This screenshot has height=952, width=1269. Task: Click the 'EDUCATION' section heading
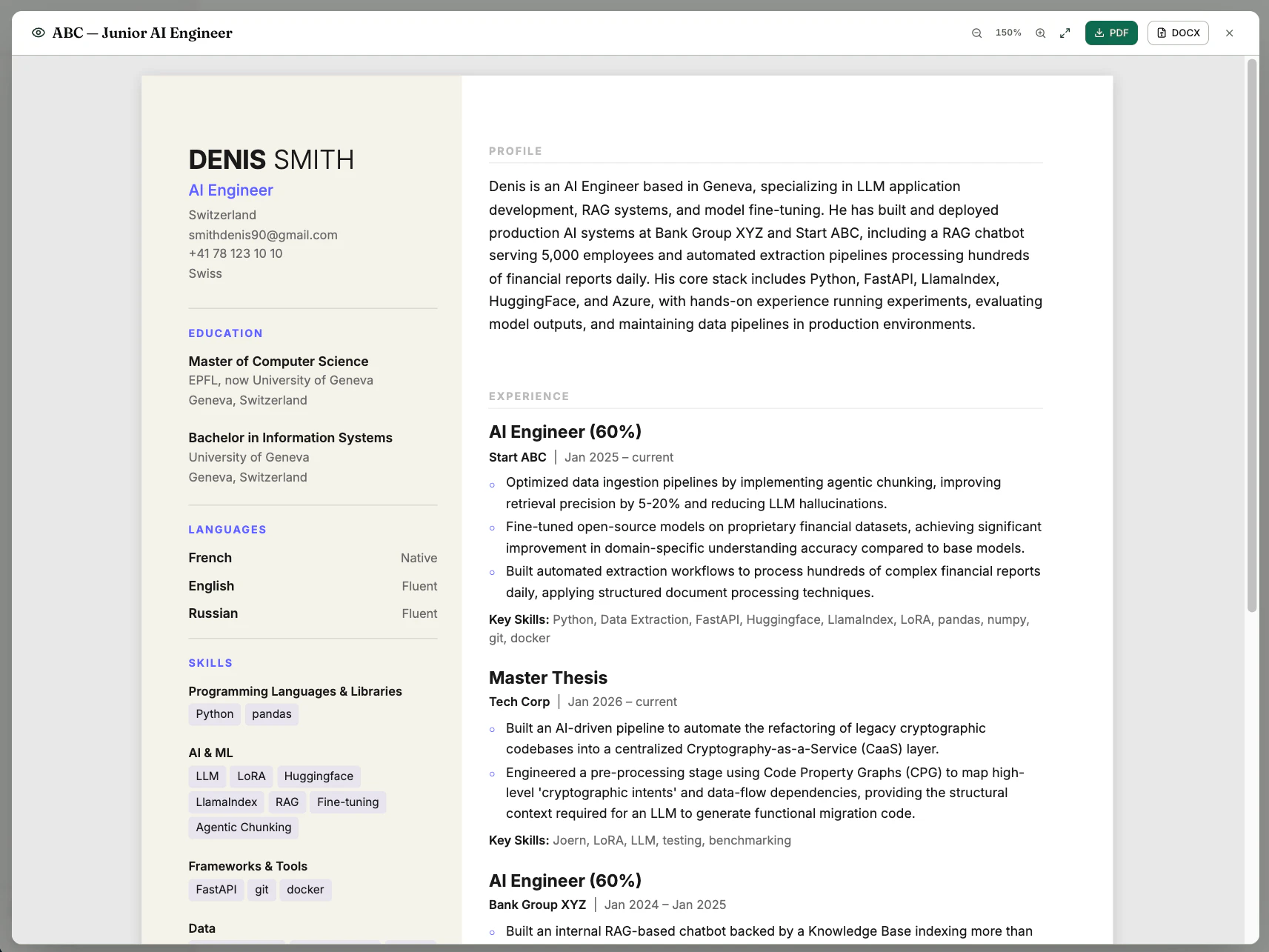pyautogui.click(x=225, y=333)
